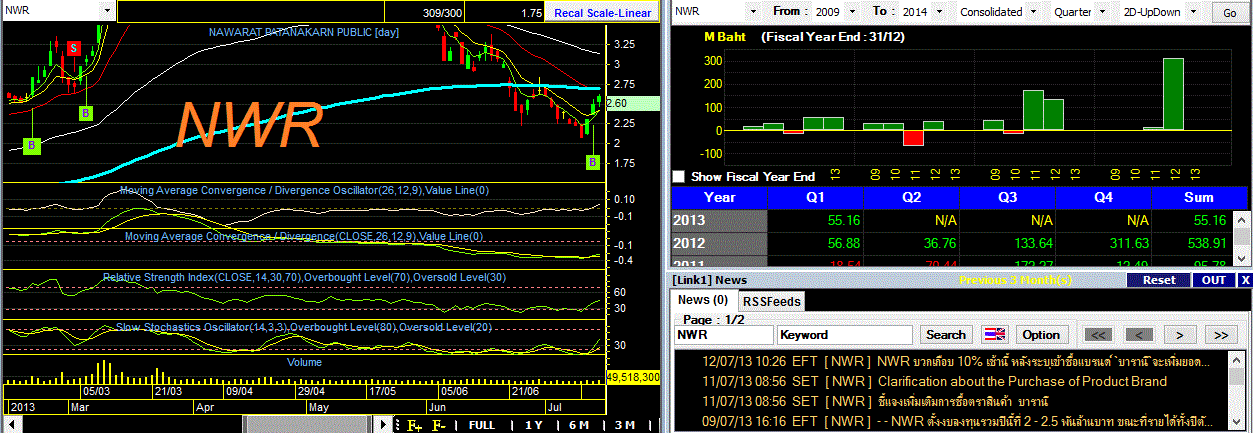Click the tall 2012 Q4 green bar
Viewport: 1253px width, 433px height.
coord(1174,94)
